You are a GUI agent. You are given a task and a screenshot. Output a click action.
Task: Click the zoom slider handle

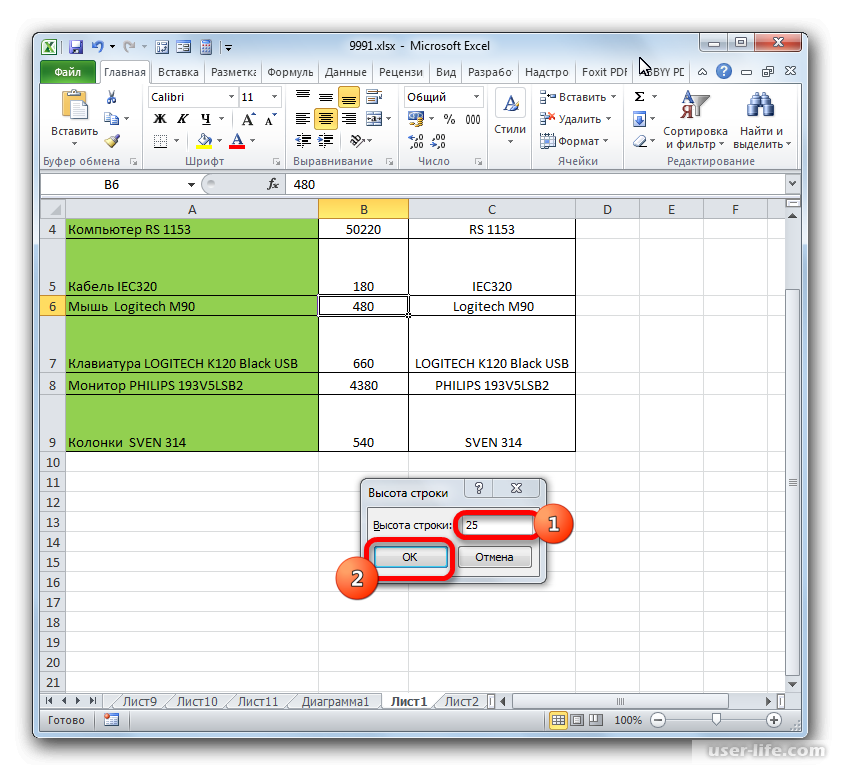pyautogui.click(x=715, y=719)
